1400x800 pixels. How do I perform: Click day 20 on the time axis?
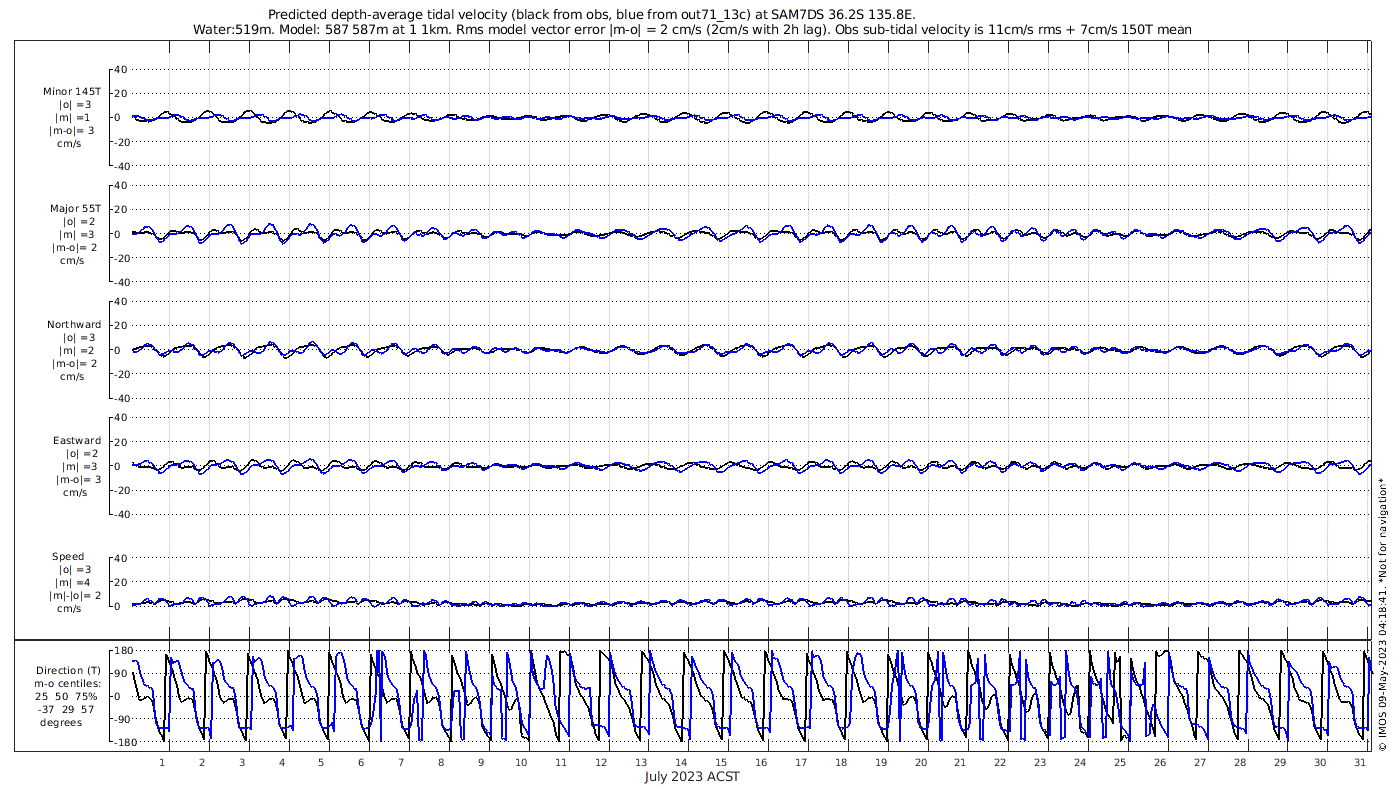tap(920, 762)
